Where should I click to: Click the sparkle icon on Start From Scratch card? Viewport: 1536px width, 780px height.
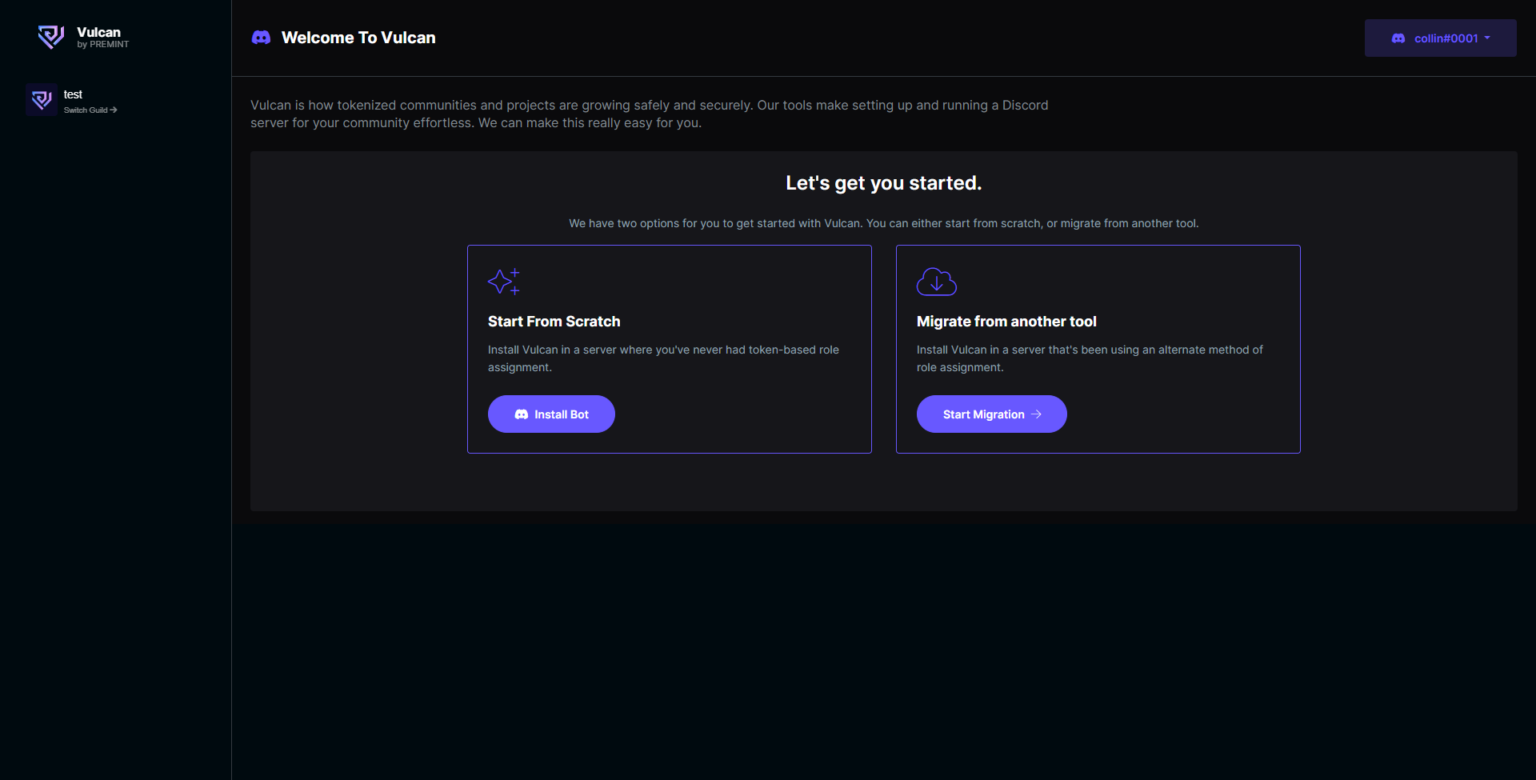click(504, 281)
